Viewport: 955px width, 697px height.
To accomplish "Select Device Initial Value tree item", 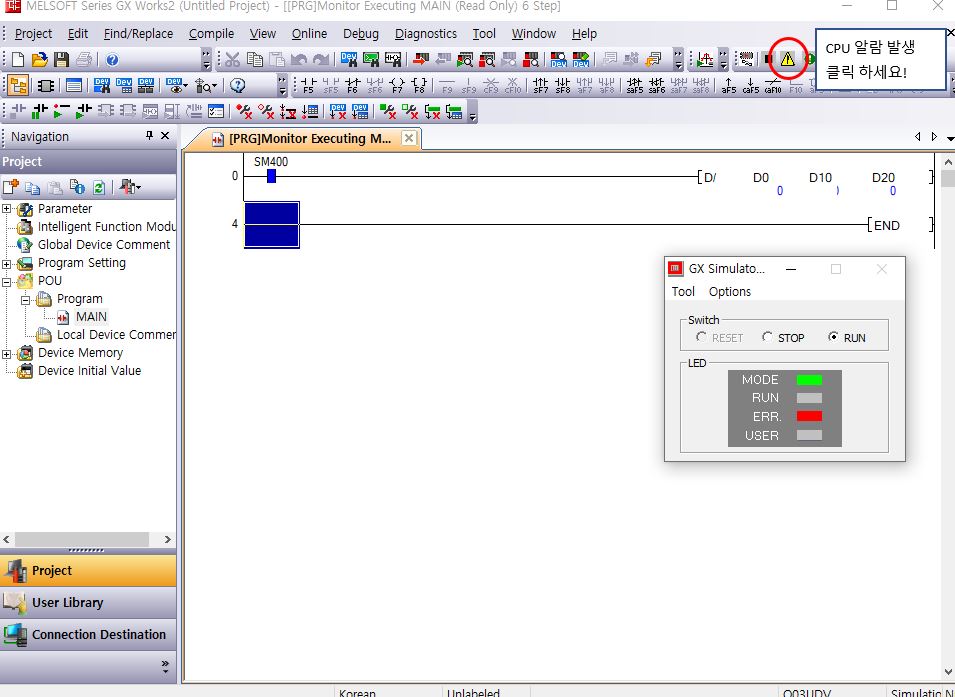I will point(90,371).
